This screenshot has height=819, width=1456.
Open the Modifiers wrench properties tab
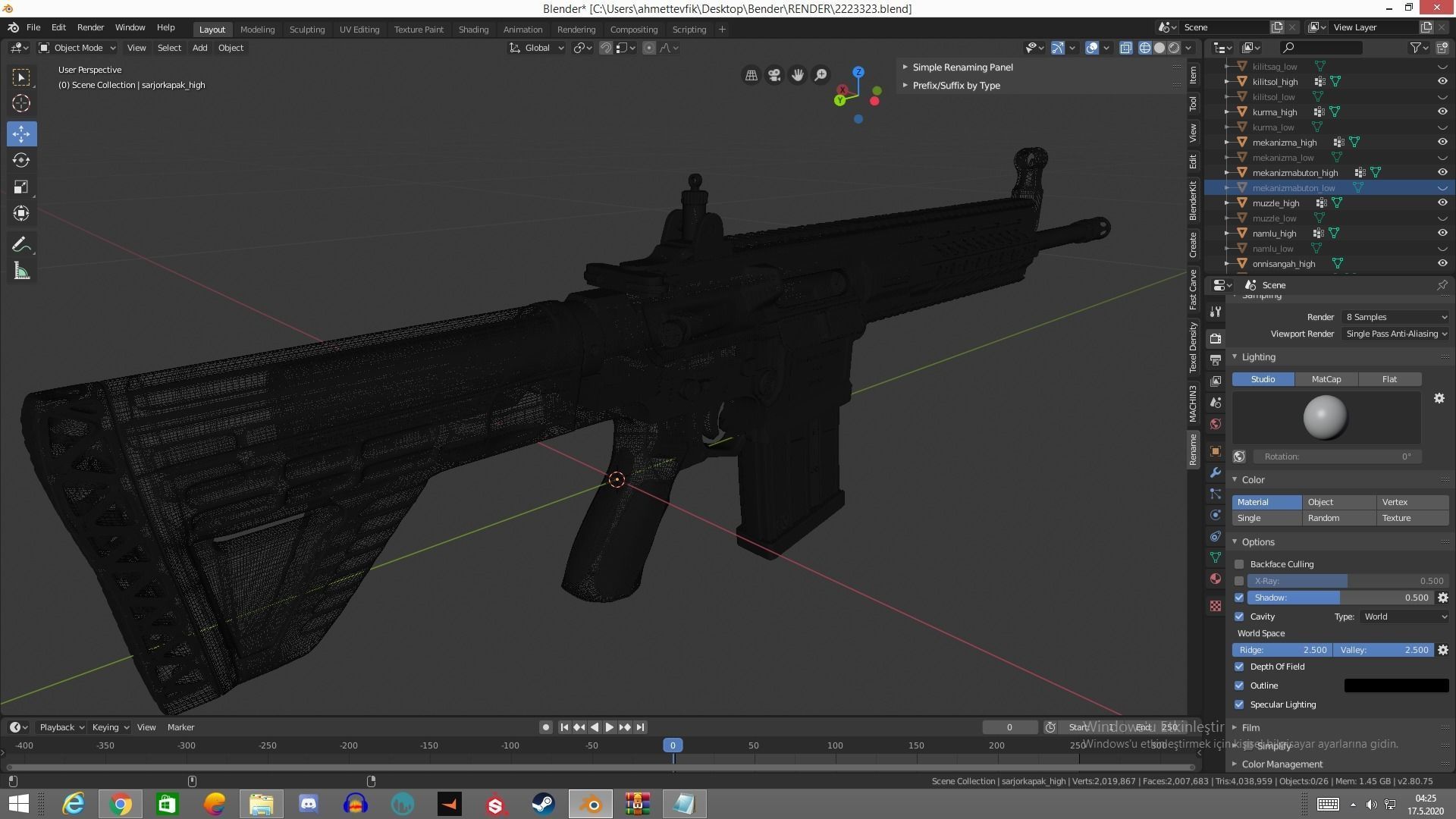(x=1216, y=472)
